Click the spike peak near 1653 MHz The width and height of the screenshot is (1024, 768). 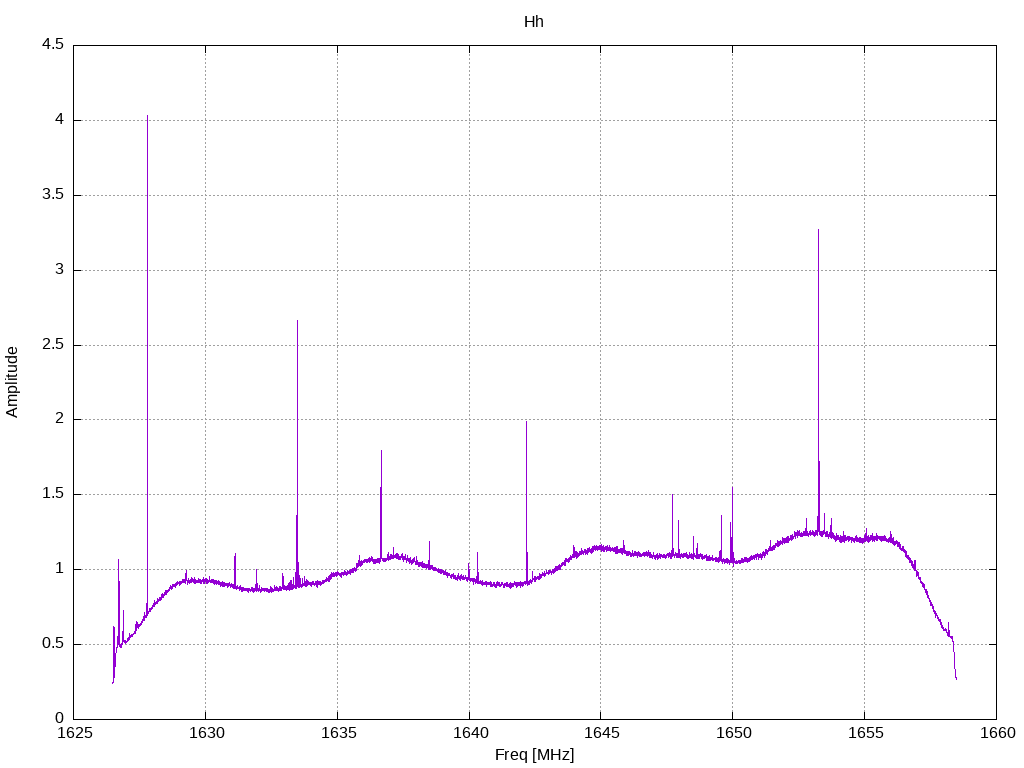pyautogui.click(x=818, y=230)
